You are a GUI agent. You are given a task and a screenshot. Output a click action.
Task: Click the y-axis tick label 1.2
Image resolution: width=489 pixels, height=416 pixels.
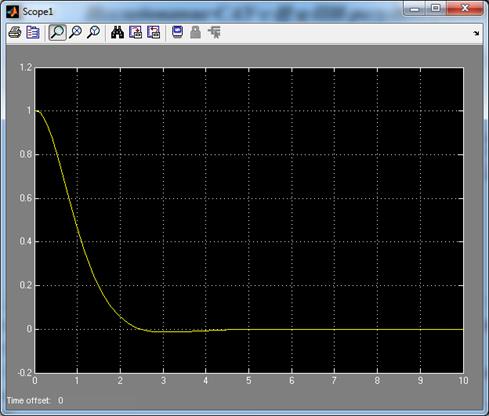pos(26,68)
